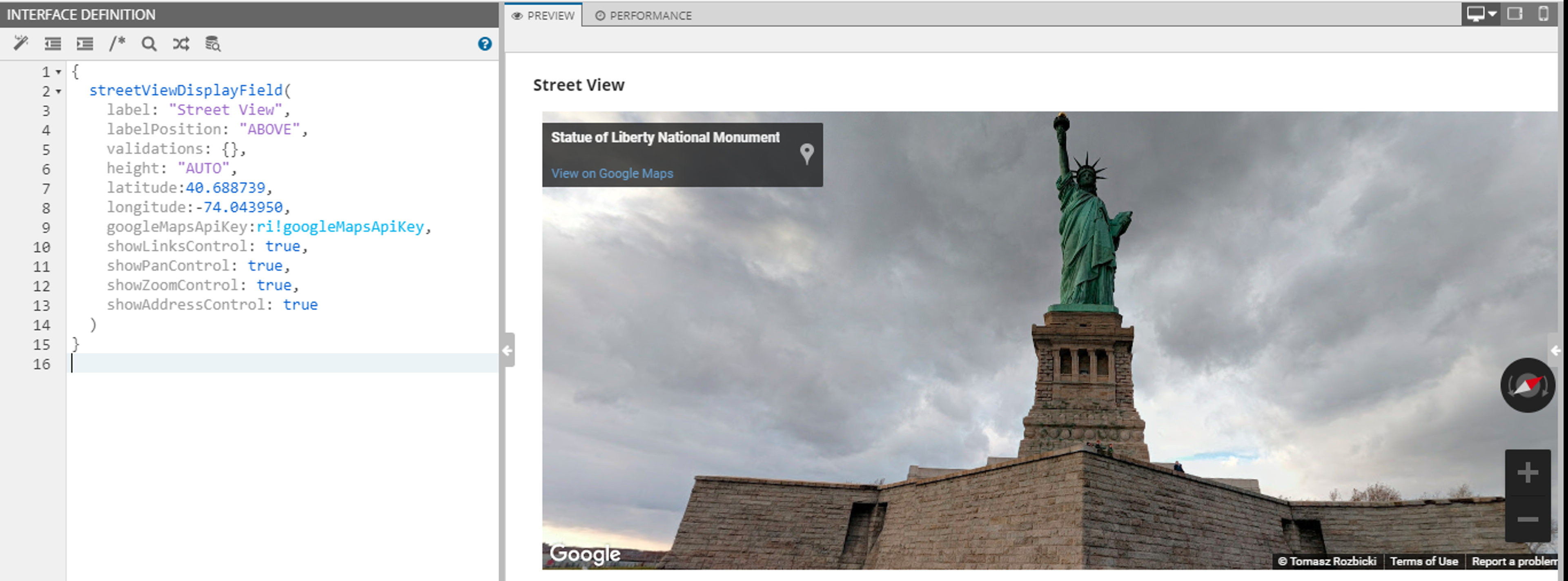Zoom out the Street View with minus
The height and width of the screenshot is (581, 1568).
point(1527,519)
